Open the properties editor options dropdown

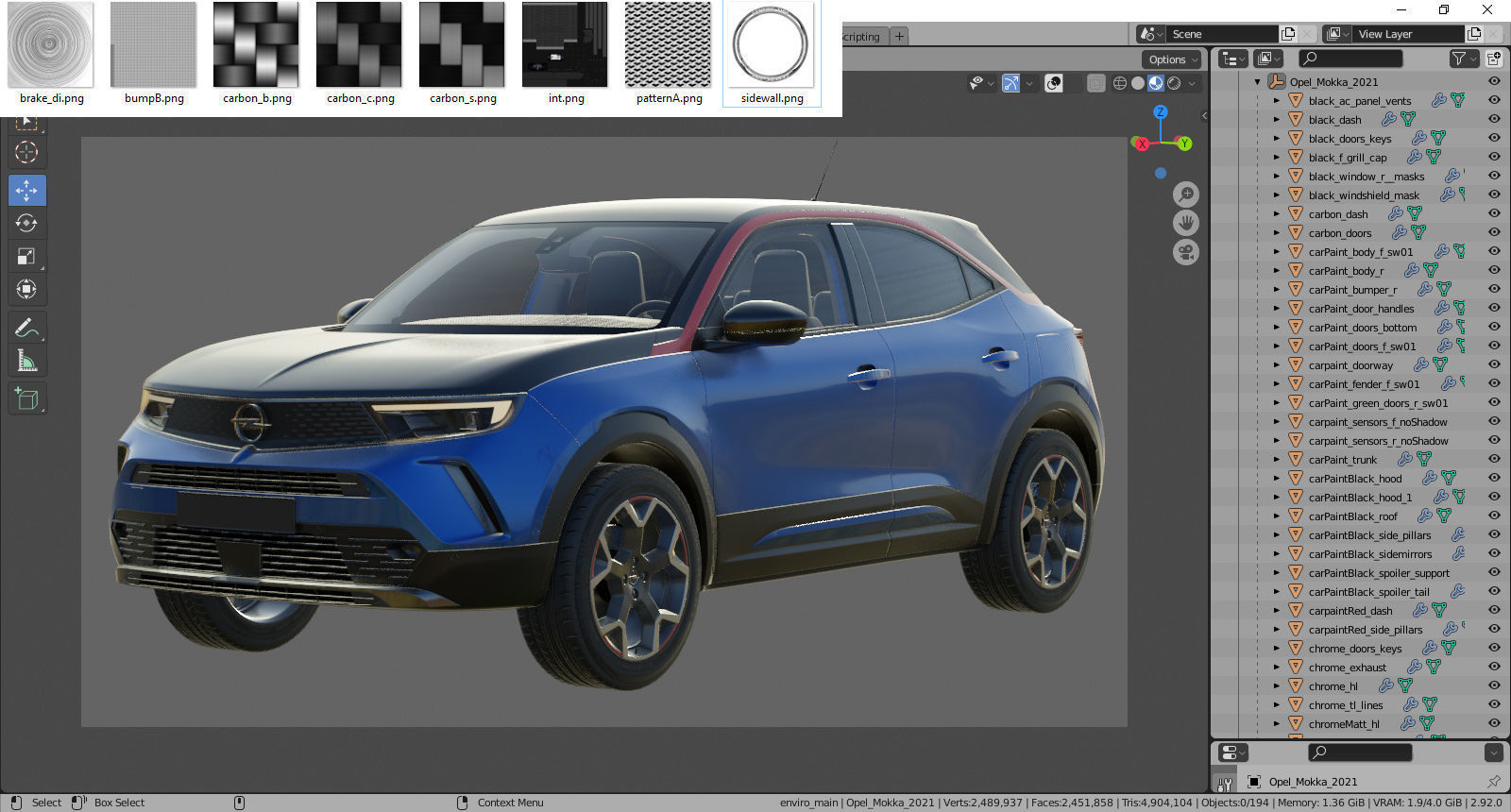(1493, 753)
